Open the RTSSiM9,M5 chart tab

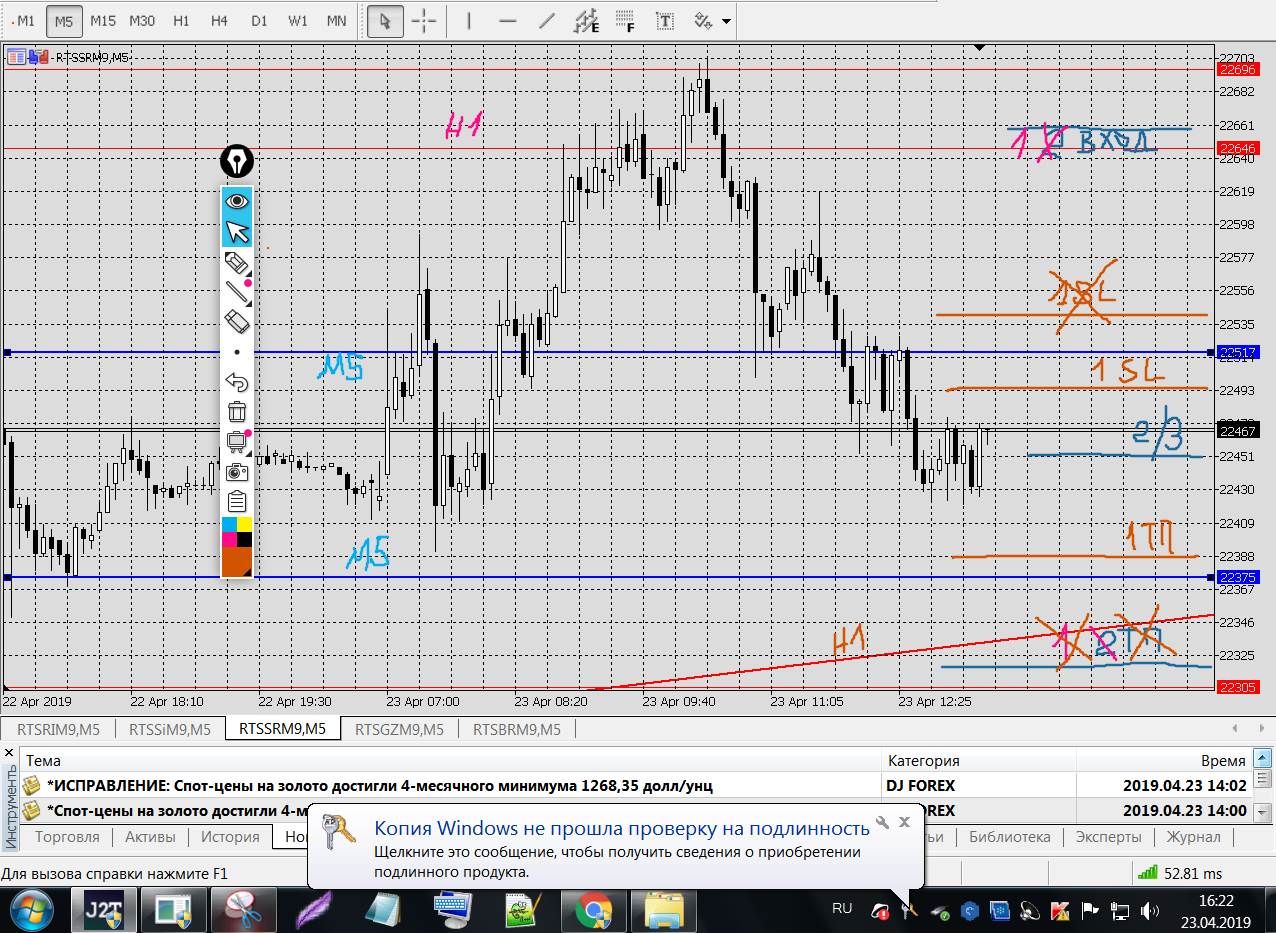pos(170,729)
